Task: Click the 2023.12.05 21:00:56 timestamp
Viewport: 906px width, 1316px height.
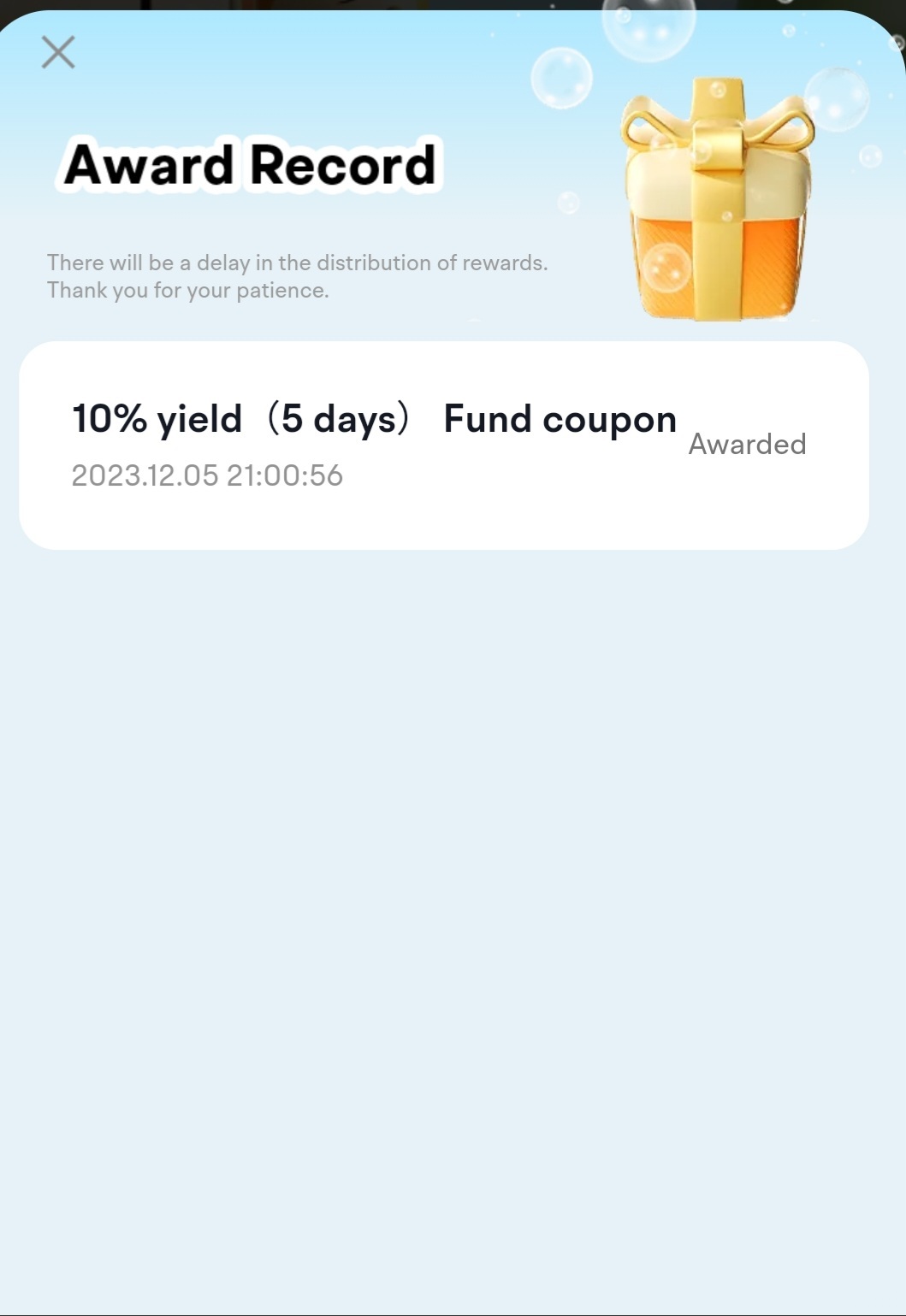Action: click(x=207, y=475)
